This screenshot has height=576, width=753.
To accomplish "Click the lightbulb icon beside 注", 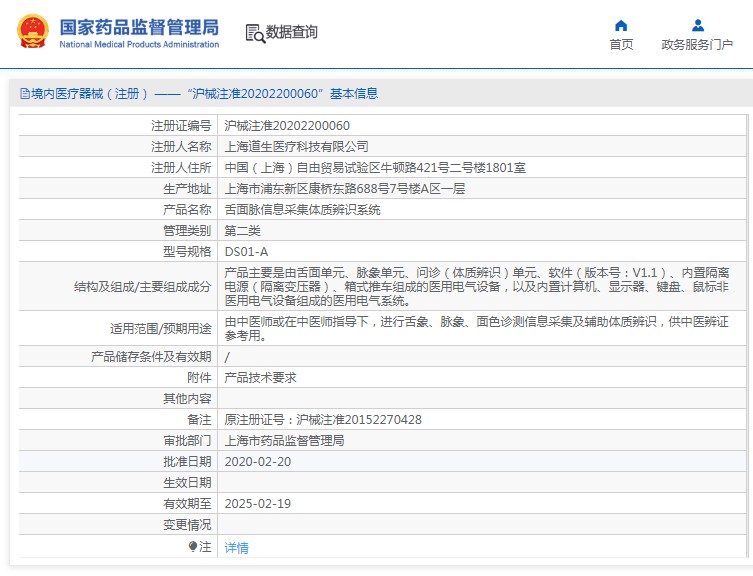I will click(x=193, y=547).
